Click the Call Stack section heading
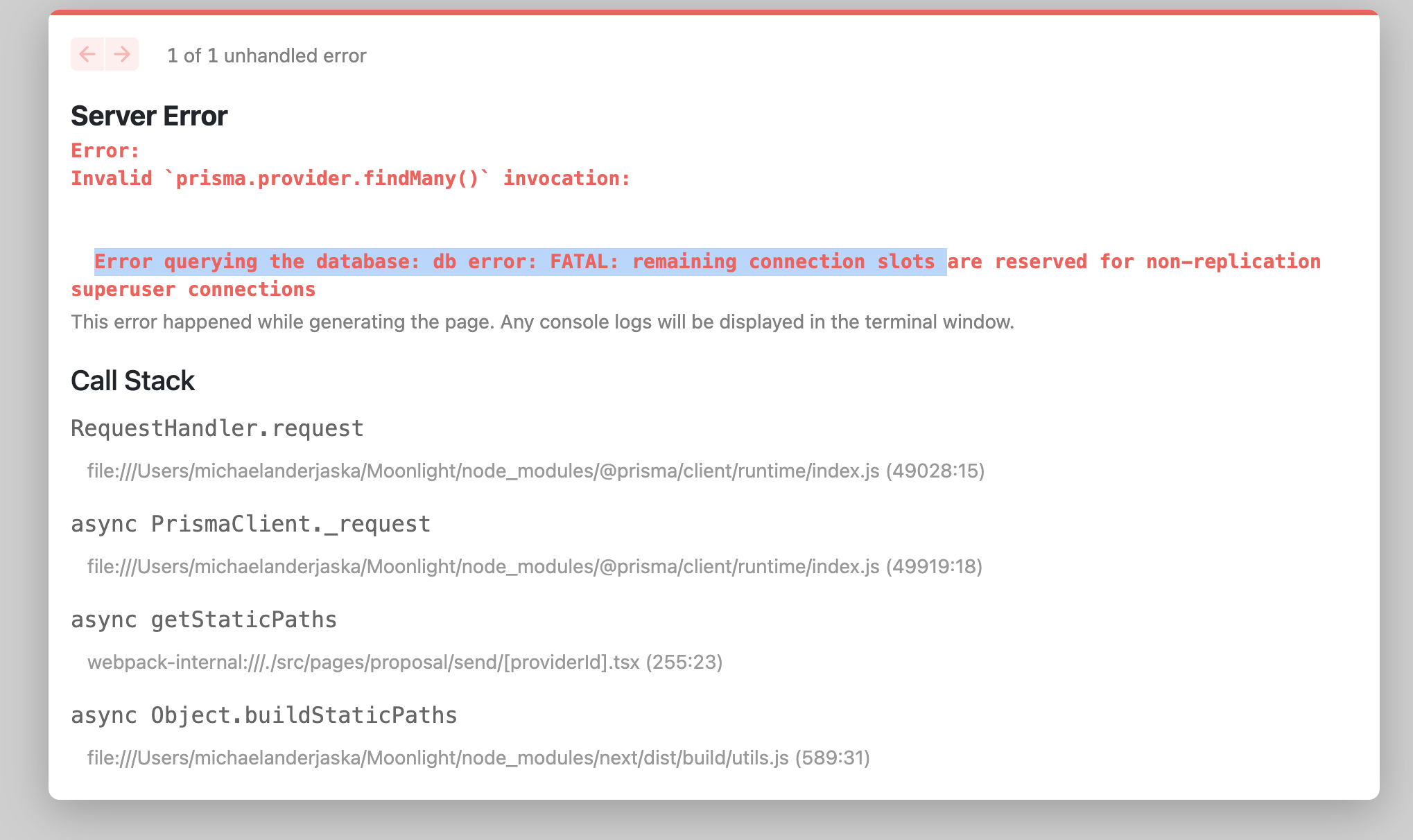Image resolution: width=1413 pixels, height=840 pixels. point(132,380)
